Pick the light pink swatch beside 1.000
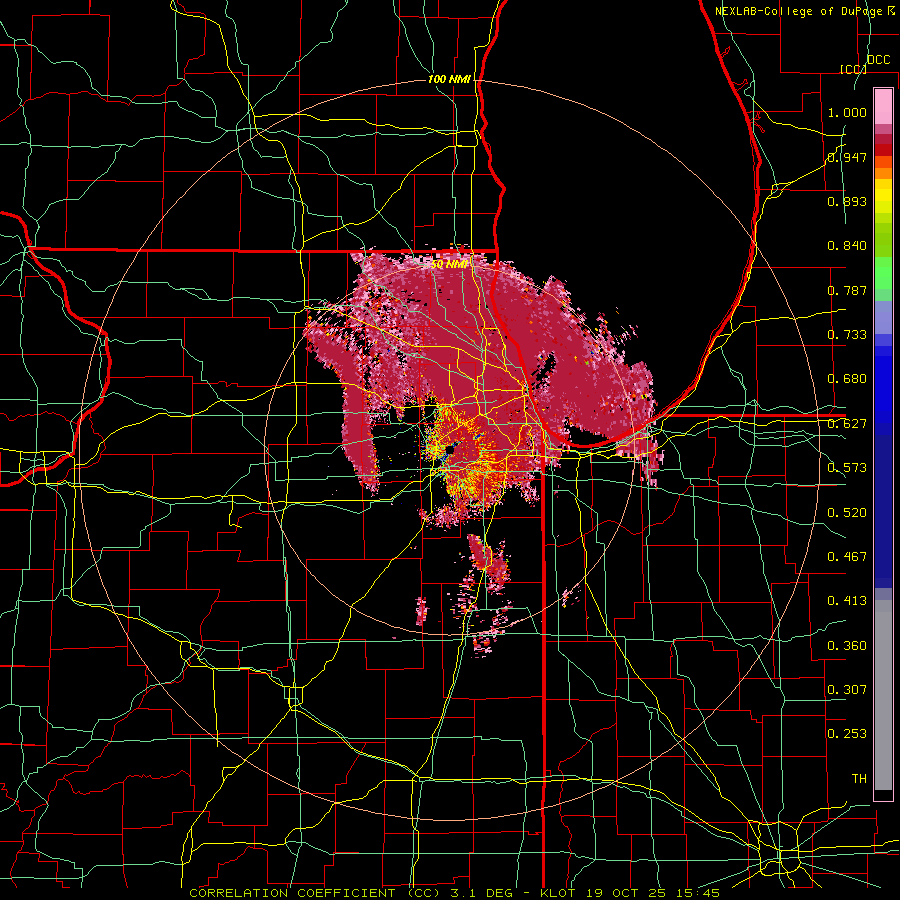The width and height of the screenshot is (900, 900). 883,107
